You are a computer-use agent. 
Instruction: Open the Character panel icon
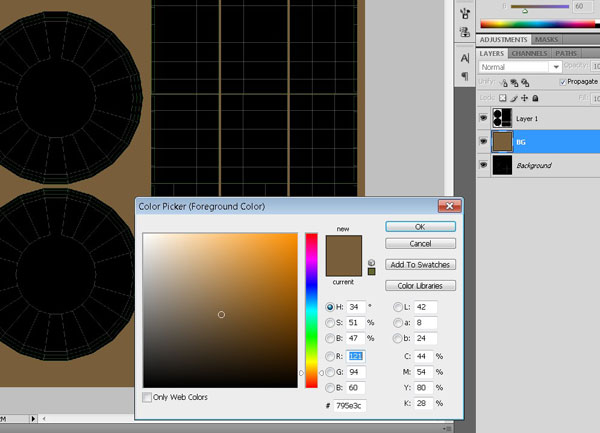tap(465, 58)
